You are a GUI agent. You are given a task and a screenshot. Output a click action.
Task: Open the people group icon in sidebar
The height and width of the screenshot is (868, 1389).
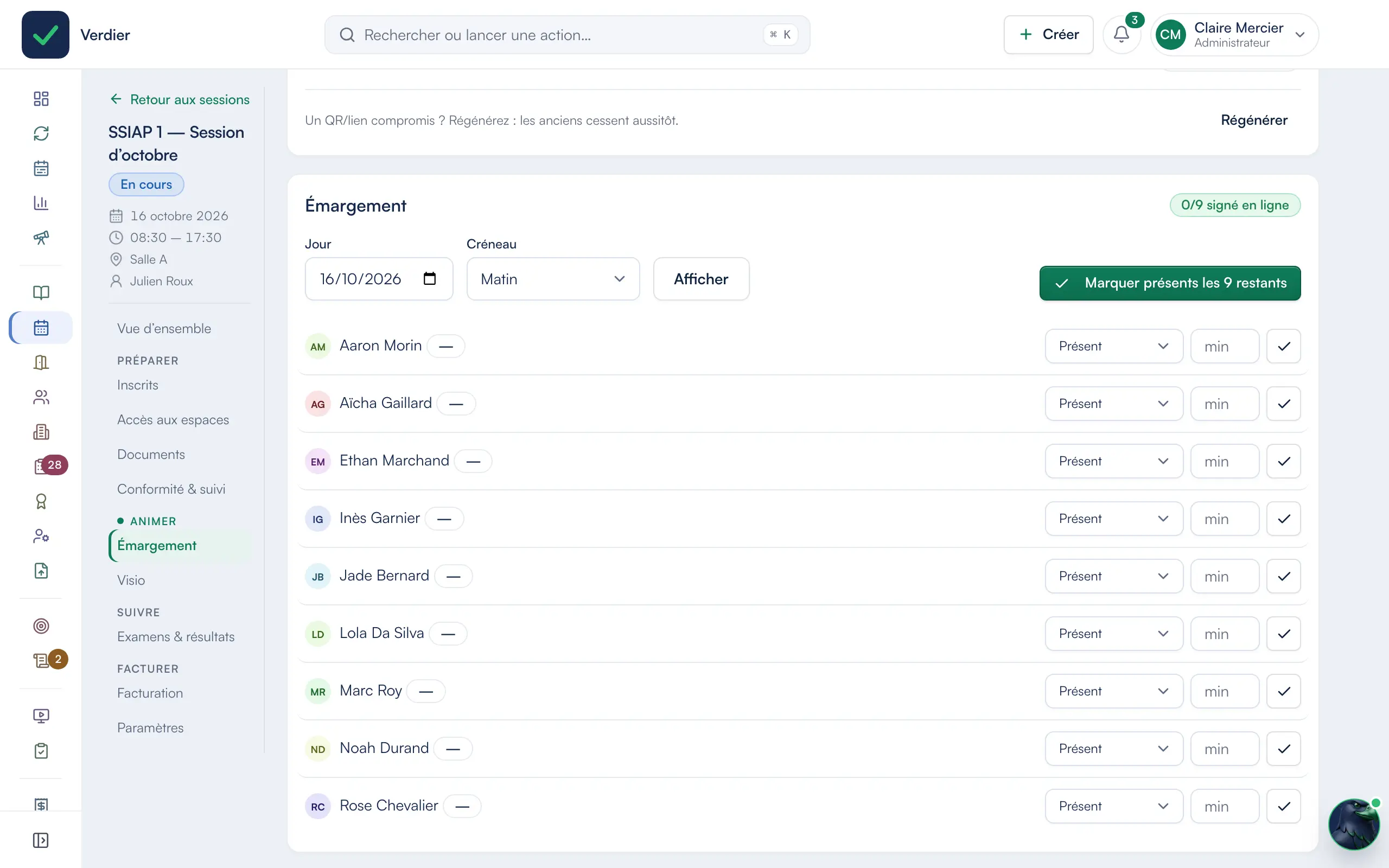click(x=41, y=397)
